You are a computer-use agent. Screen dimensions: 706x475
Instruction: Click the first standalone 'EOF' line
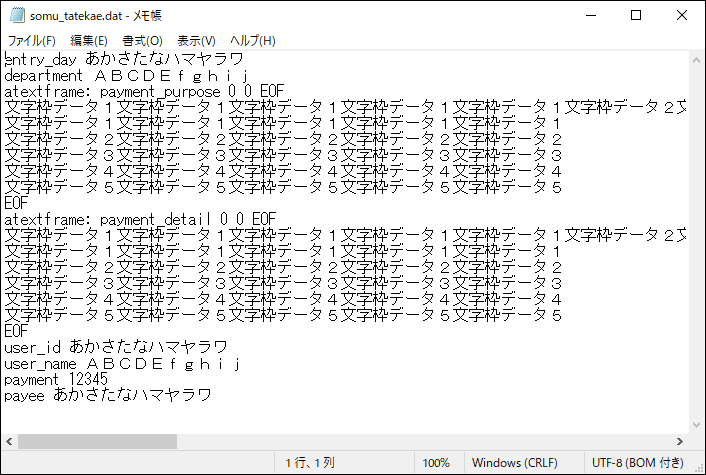pos(16,203)
